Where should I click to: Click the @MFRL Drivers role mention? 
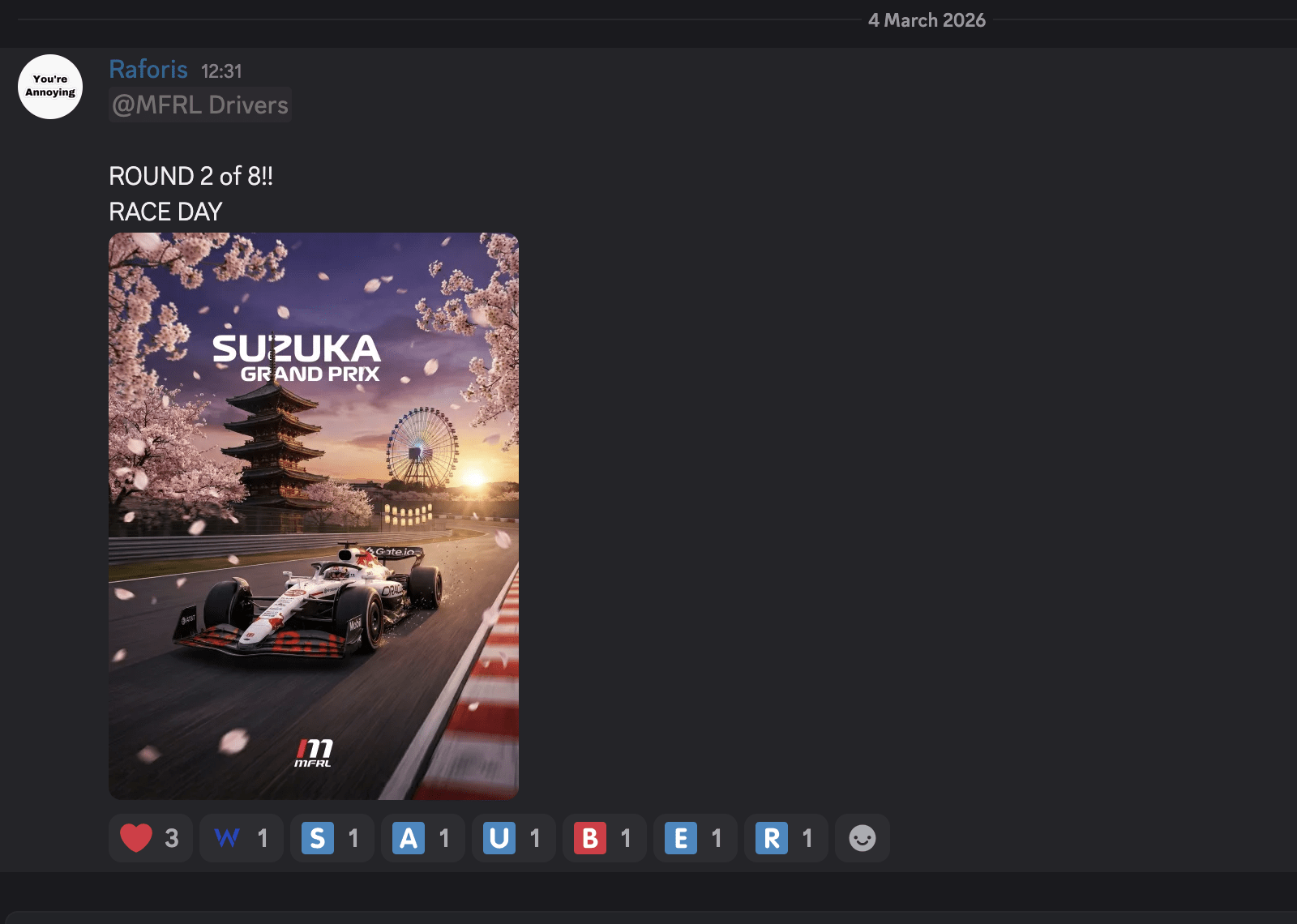click(x=199, y=104)
